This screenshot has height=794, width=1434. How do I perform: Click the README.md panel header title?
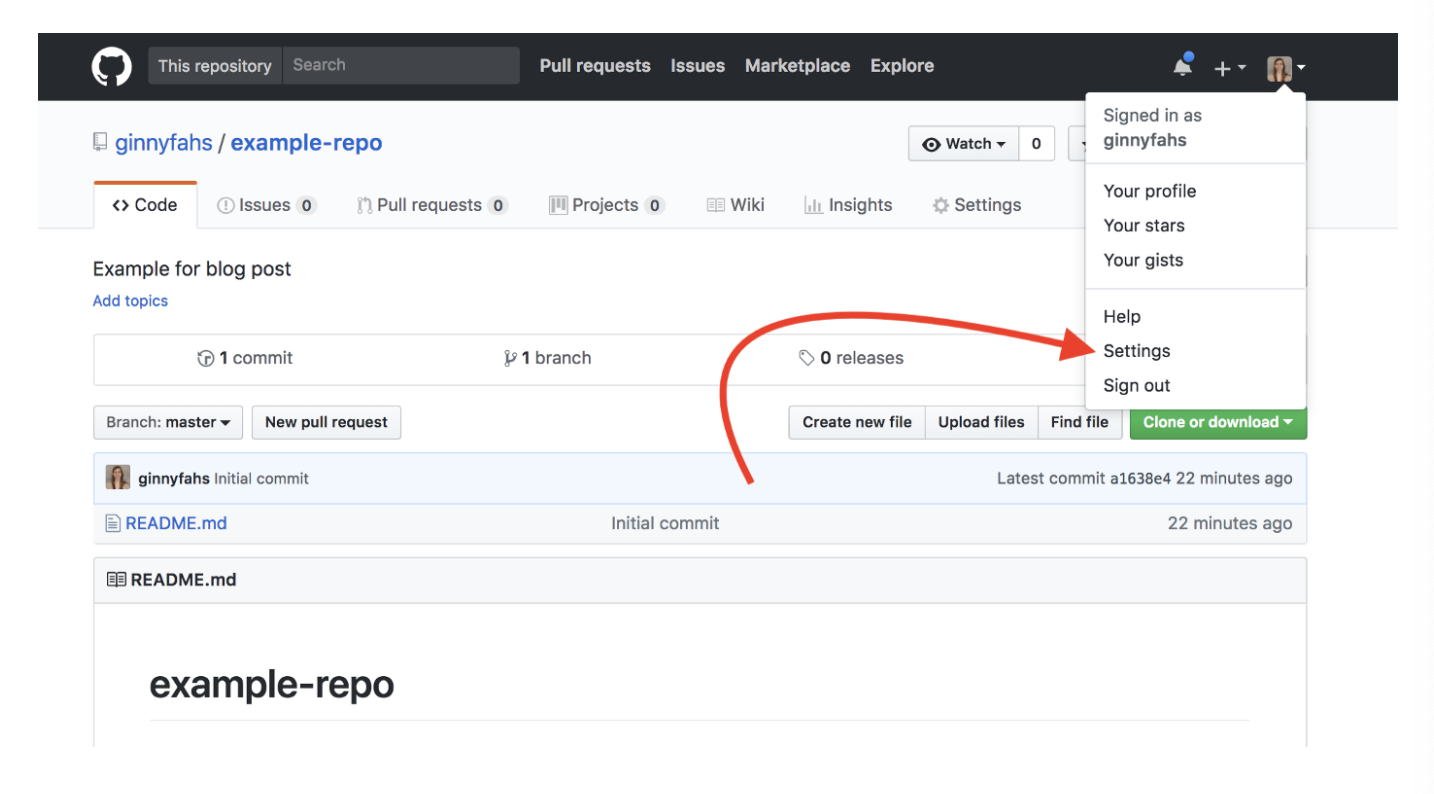pos(184,580)
